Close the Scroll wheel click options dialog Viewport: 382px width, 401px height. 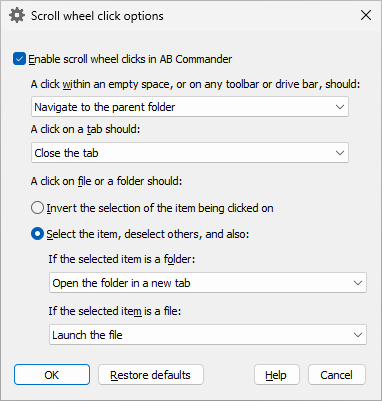[366, 15]
